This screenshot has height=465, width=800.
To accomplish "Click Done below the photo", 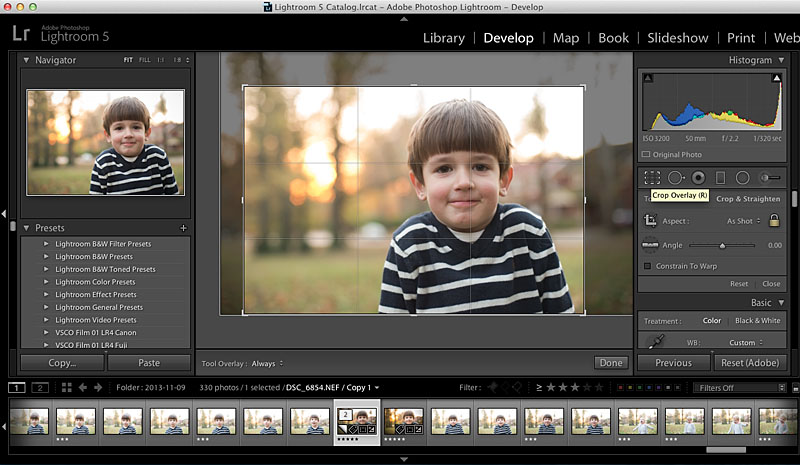I will pyautogui.click(x=611, y=363).
